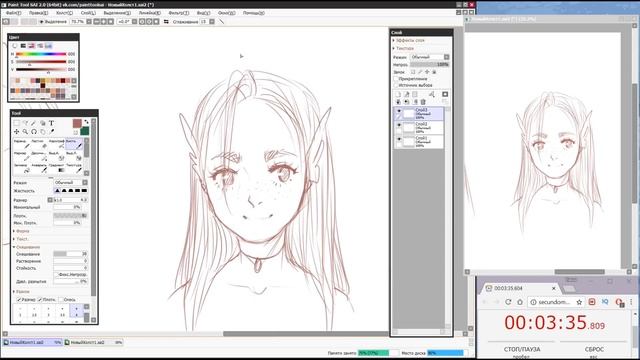
Task: Click the layer mask icon in Слой panel
Action: coord(445,94)
